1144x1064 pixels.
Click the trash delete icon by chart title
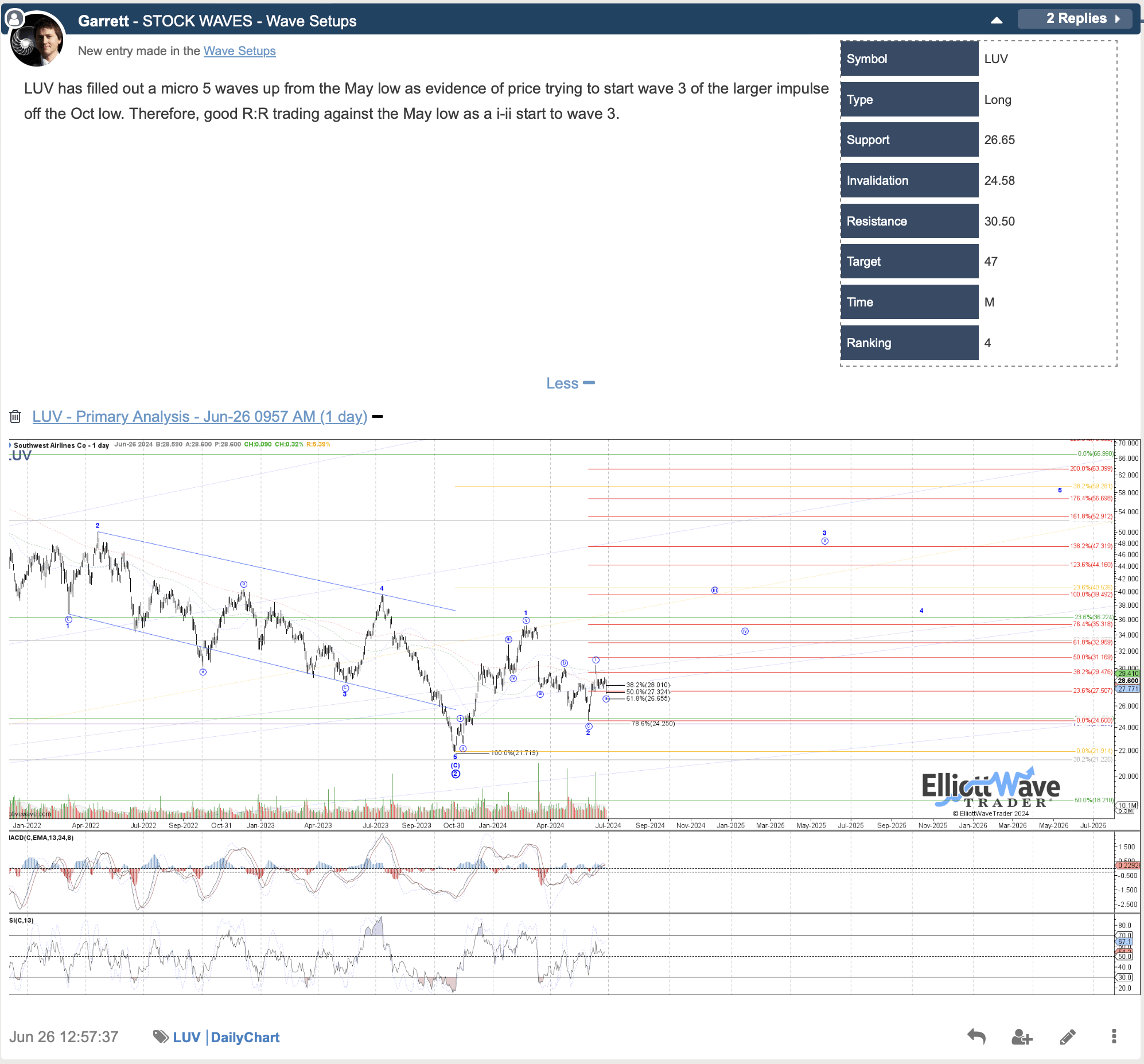[x=15, y=416]
